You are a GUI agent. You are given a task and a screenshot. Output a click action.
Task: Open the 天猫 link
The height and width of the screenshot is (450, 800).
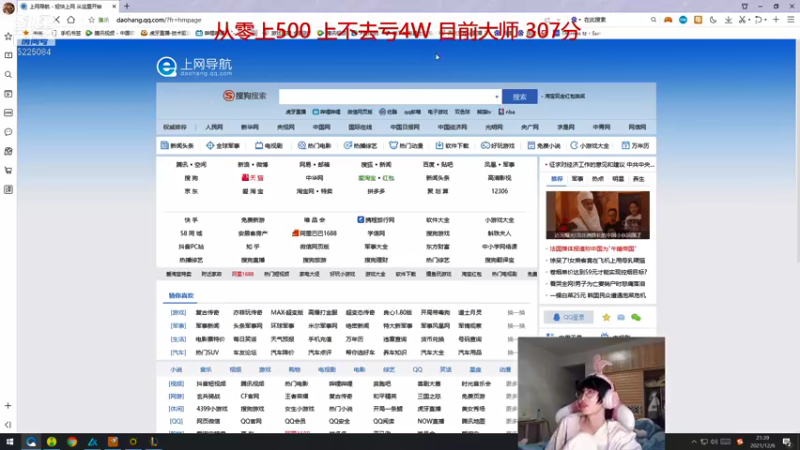(253, 178)
